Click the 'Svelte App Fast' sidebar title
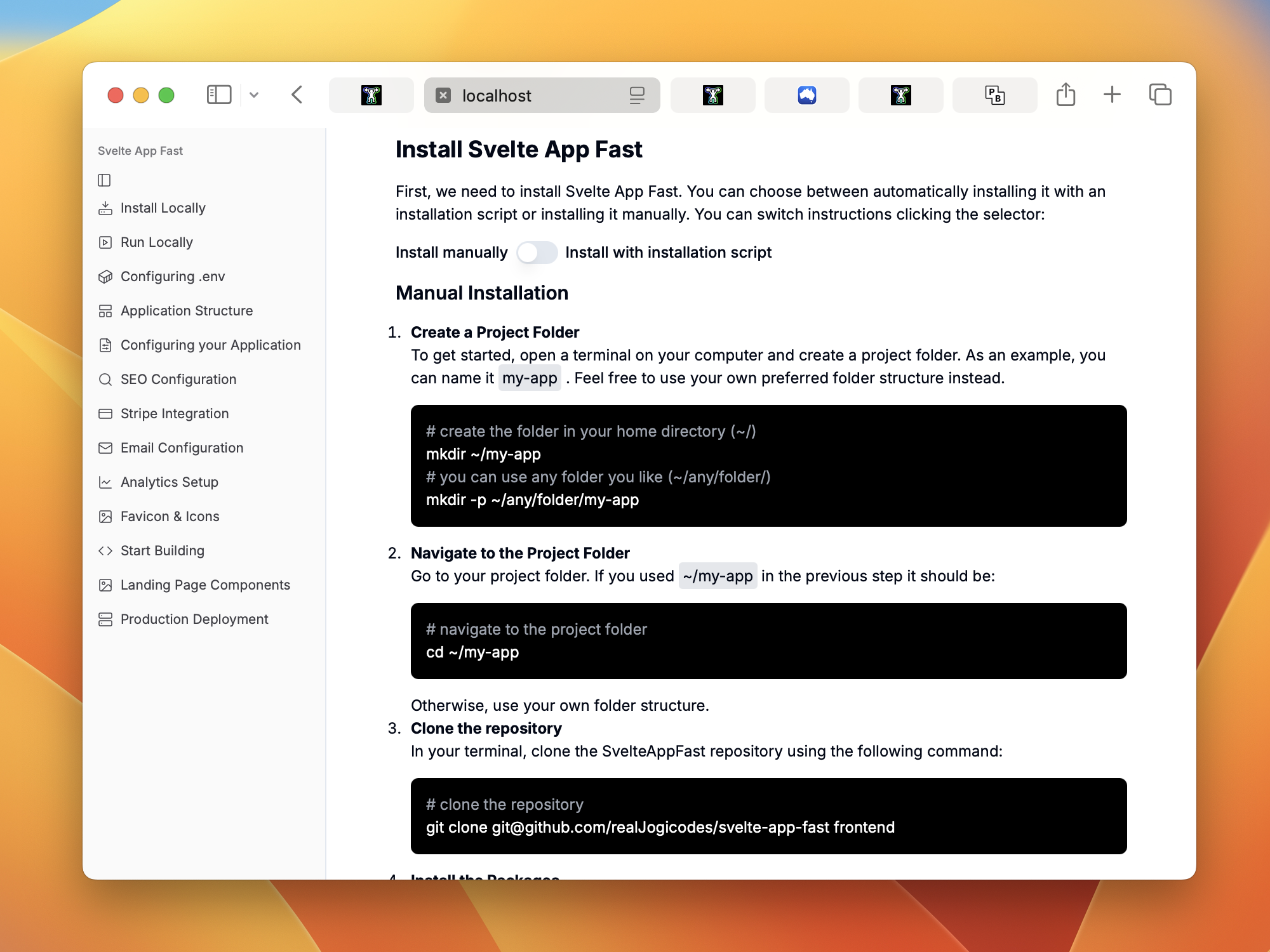 pos(140,151)
